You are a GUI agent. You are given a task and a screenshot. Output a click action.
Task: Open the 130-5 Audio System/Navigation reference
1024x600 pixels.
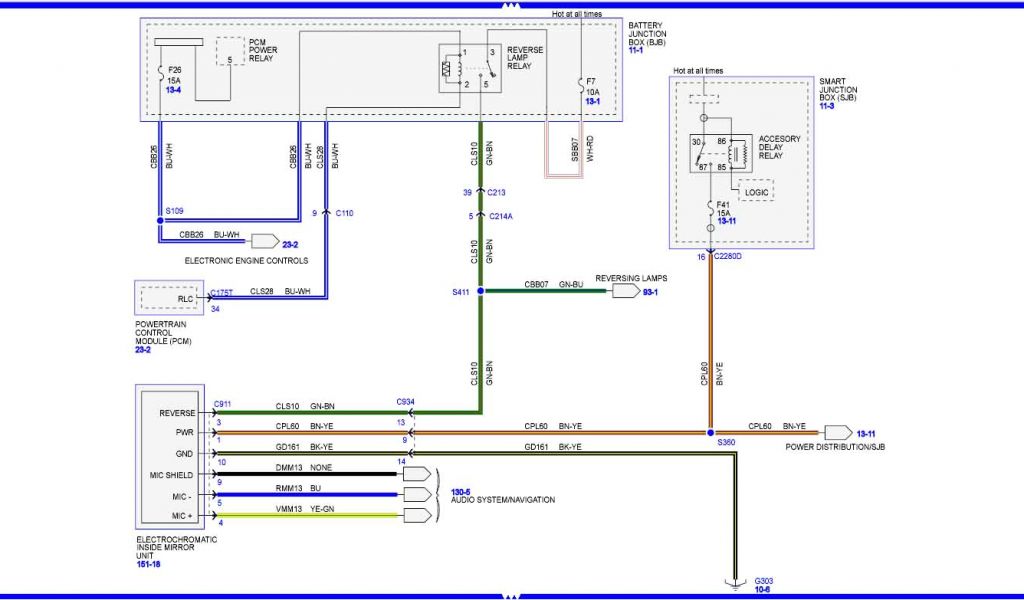[x=460, y=490]
